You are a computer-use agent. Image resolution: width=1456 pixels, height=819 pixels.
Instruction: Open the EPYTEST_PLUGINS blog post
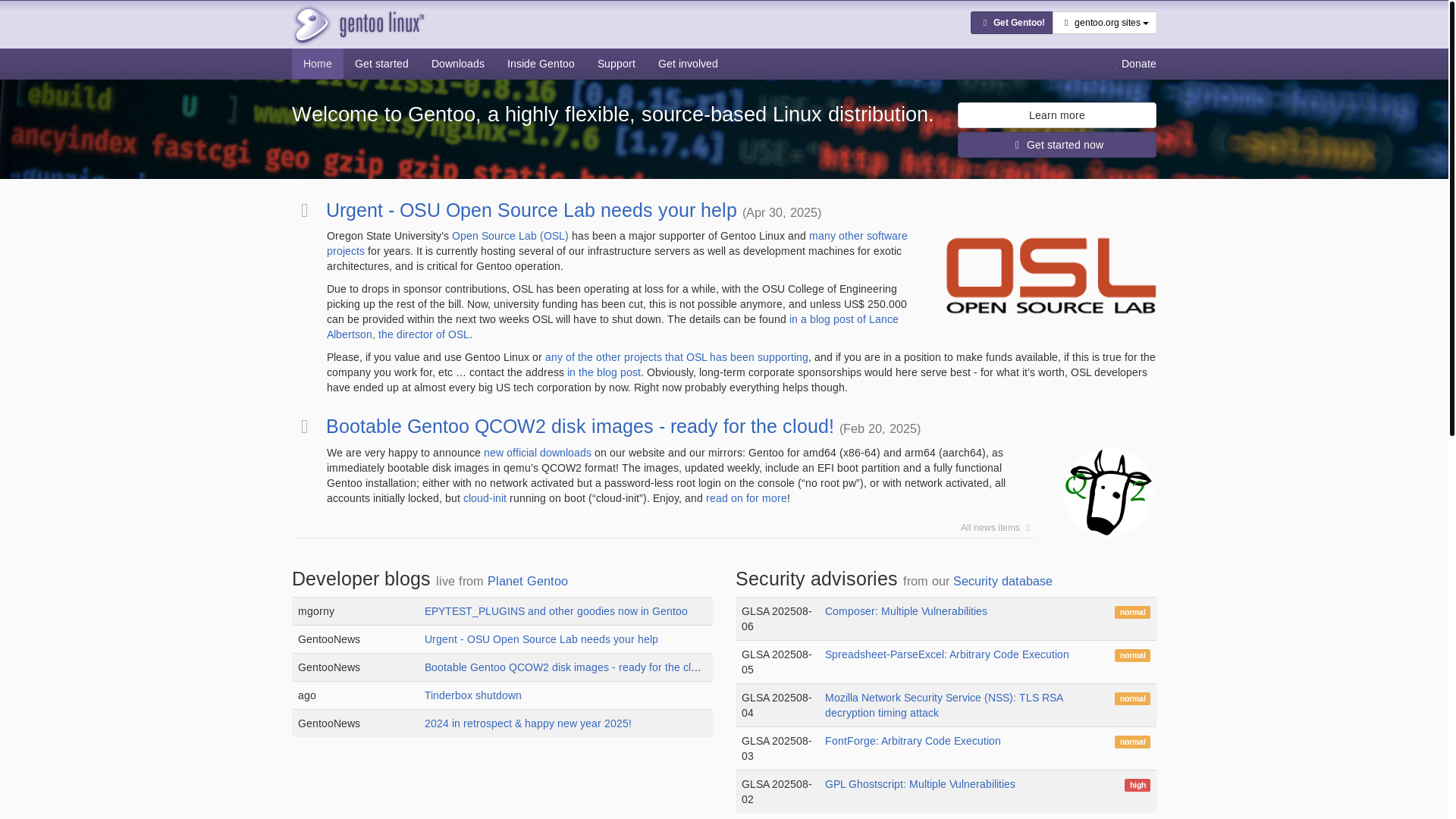[x=556, y=611]
